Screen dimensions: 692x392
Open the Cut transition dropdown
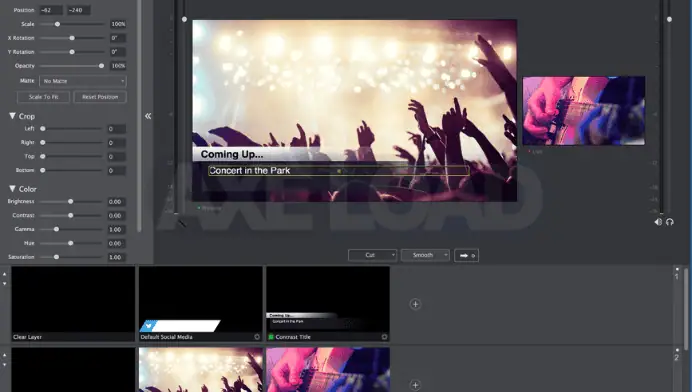click(x=372, y=255)
